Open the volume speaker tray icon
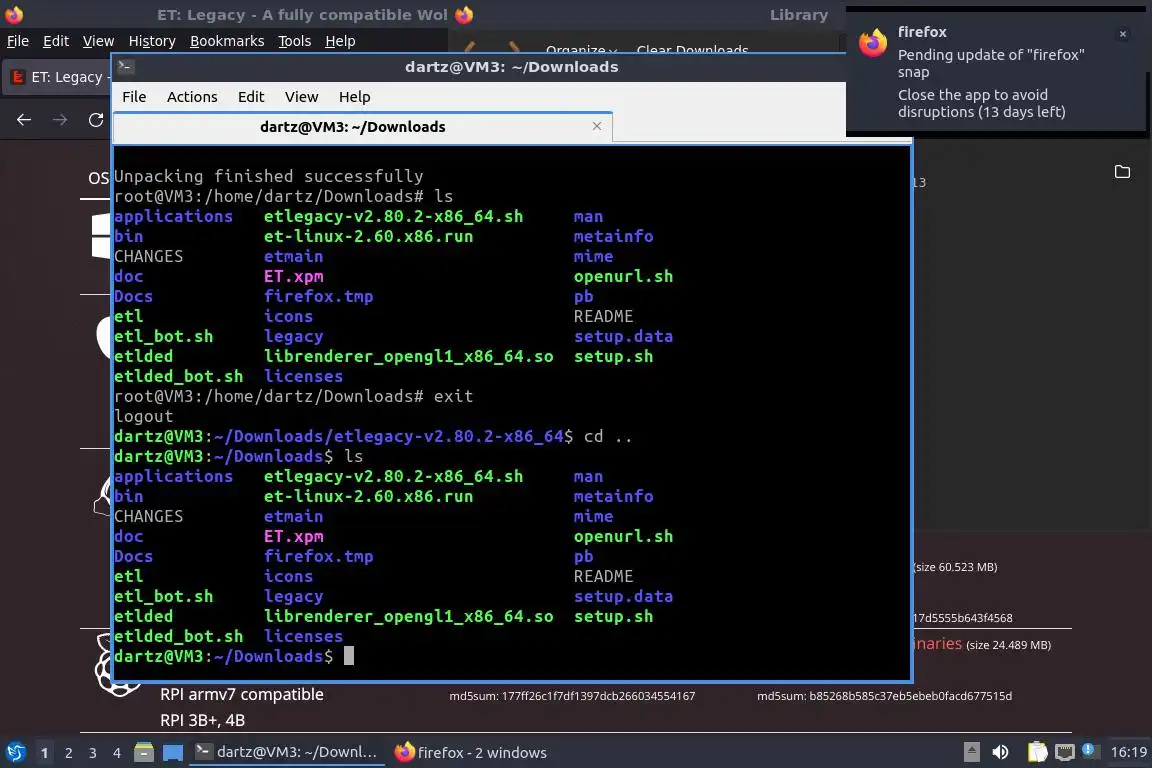Screen dimensions: 1152x768 [x=1000, y=752]
